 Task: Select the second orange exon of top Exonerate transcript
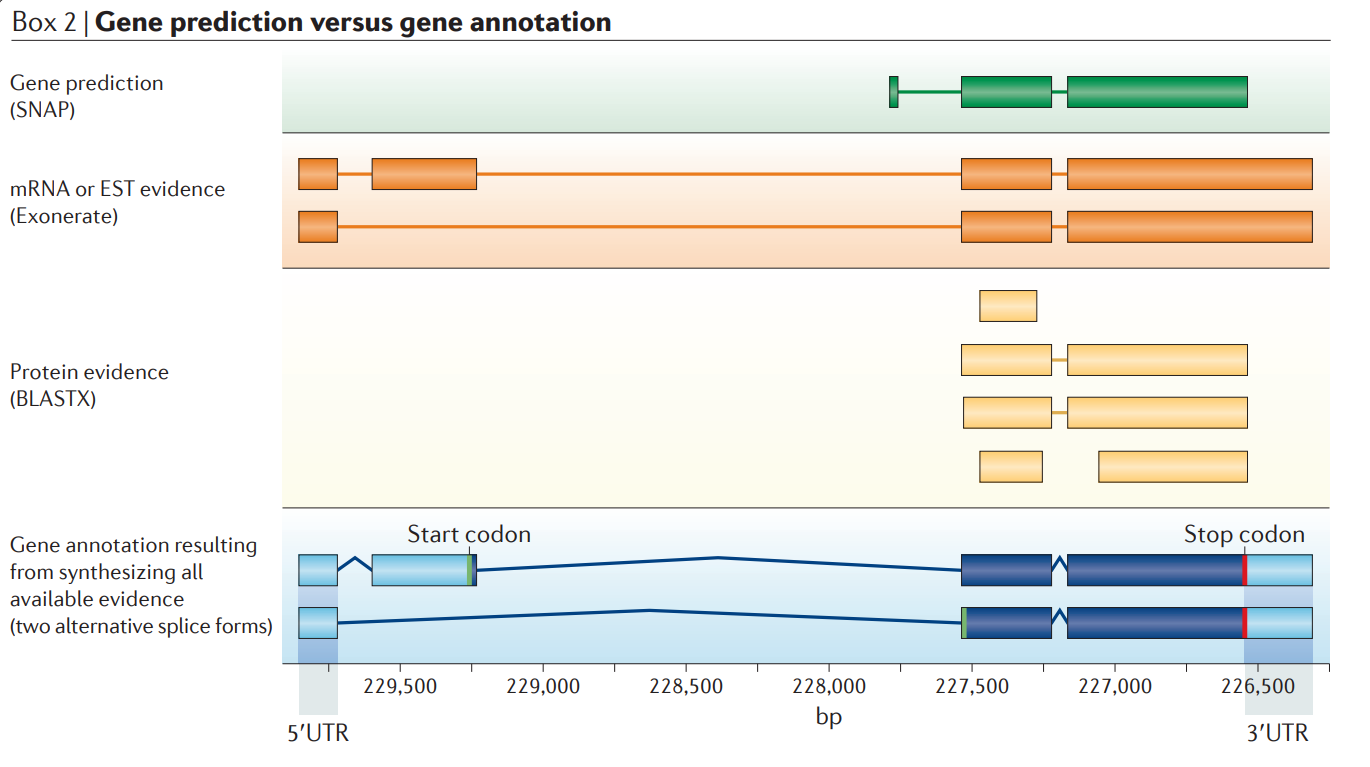click(x=424, y=174)
